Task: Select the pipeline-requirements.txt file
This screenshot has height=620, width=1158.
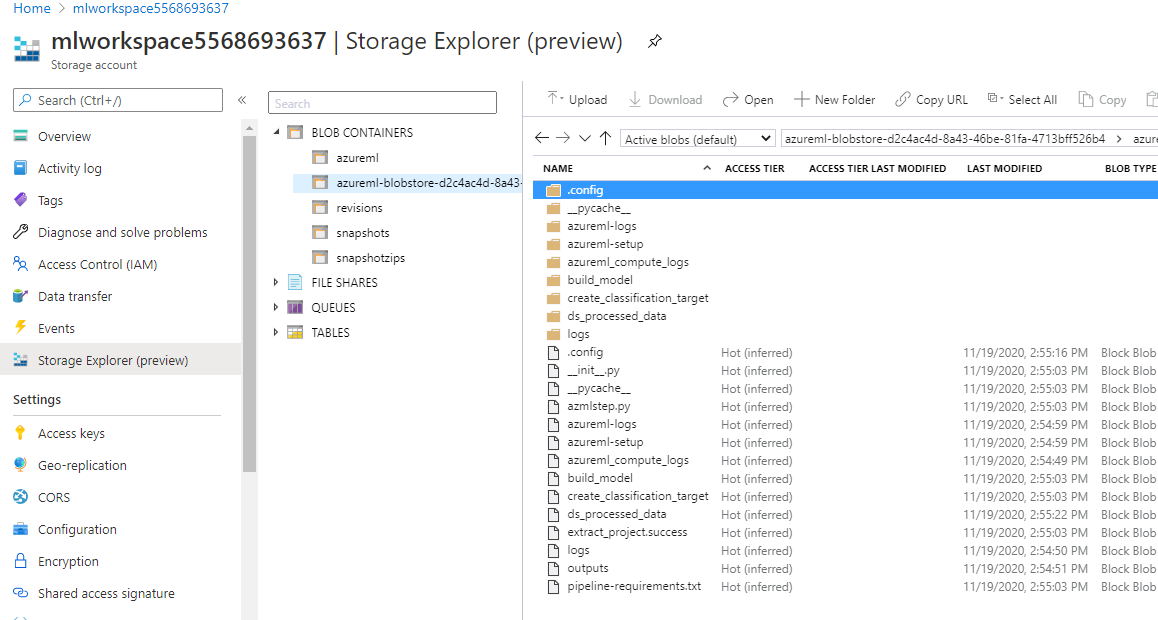Action: coord(634,586)
